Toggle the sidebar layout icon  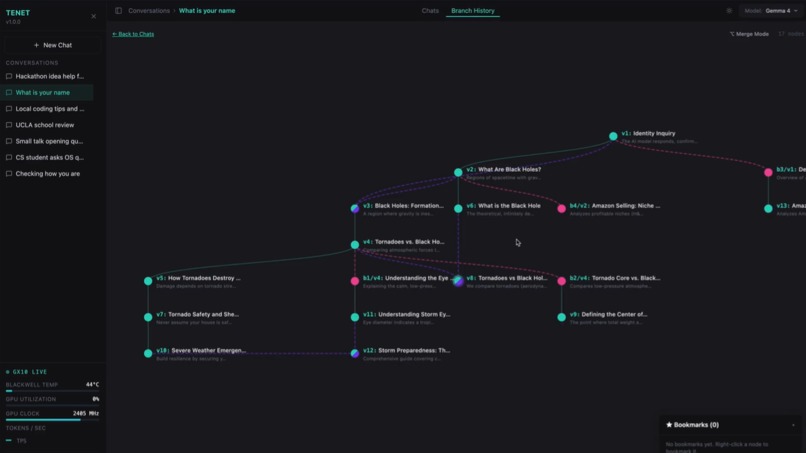click(x=119, y=10)
